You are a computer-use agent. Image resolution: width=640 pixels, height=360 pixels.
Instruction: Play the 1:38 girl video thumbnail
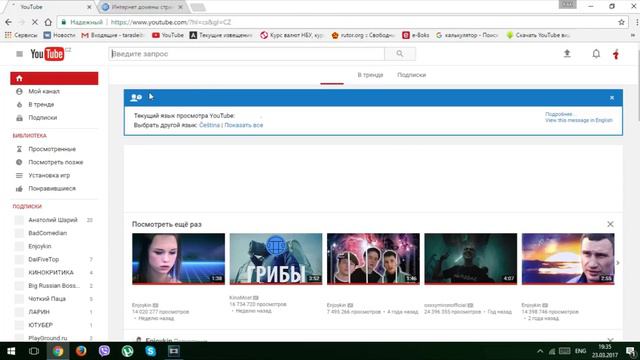click(x=178, y=259)
